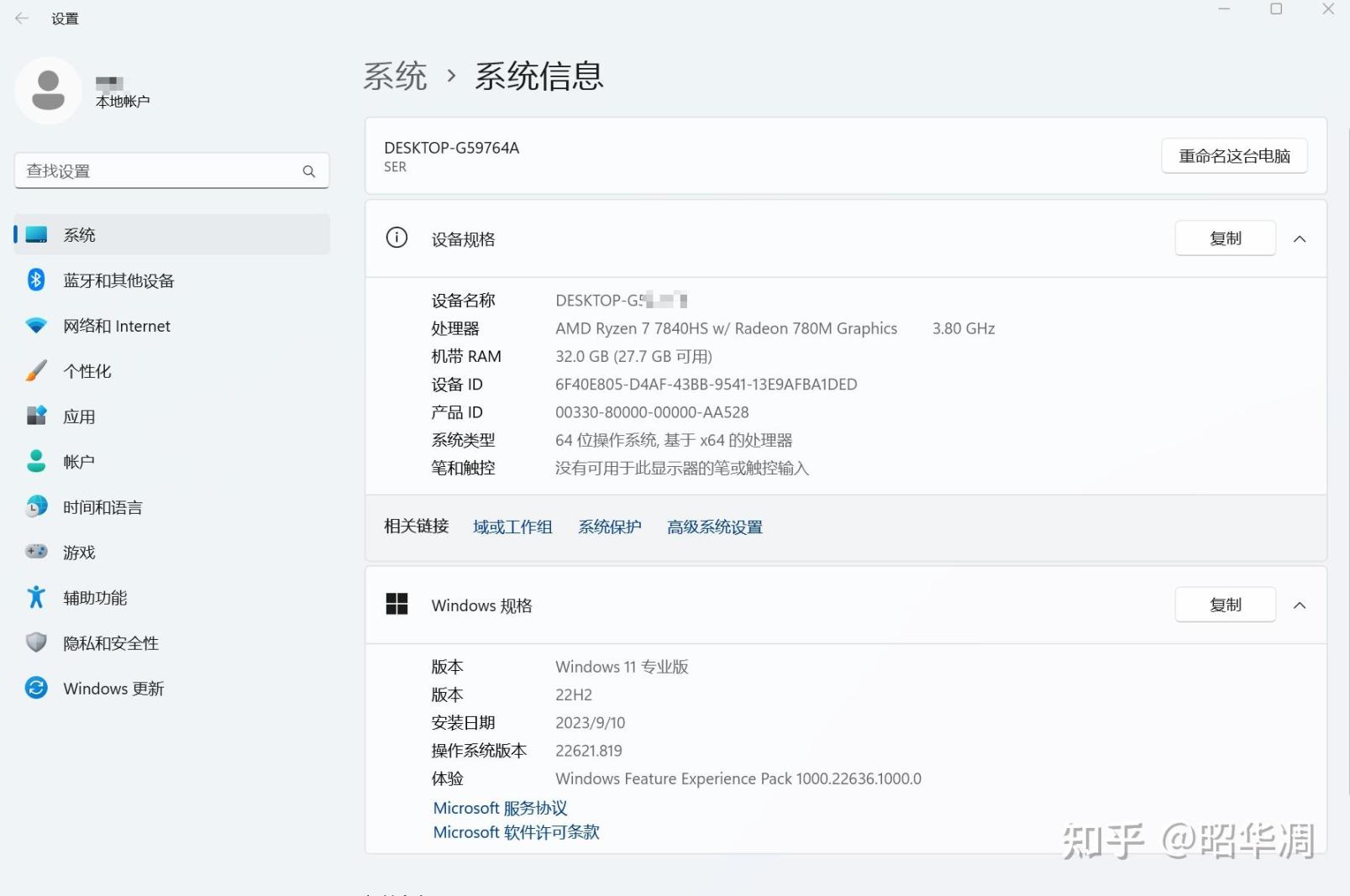Click the RAM value 32.0 GB
This screenshot has width=1350, height=896.
633,356
